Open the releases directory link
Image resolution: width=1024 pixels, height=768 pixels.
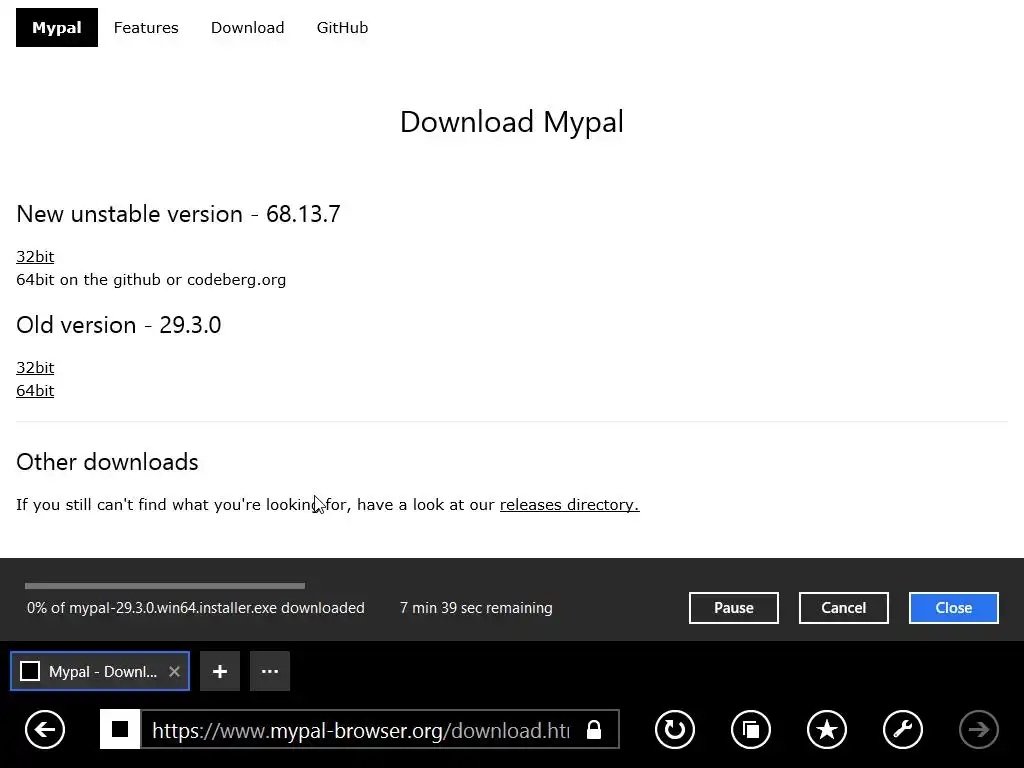pos(569,505)
